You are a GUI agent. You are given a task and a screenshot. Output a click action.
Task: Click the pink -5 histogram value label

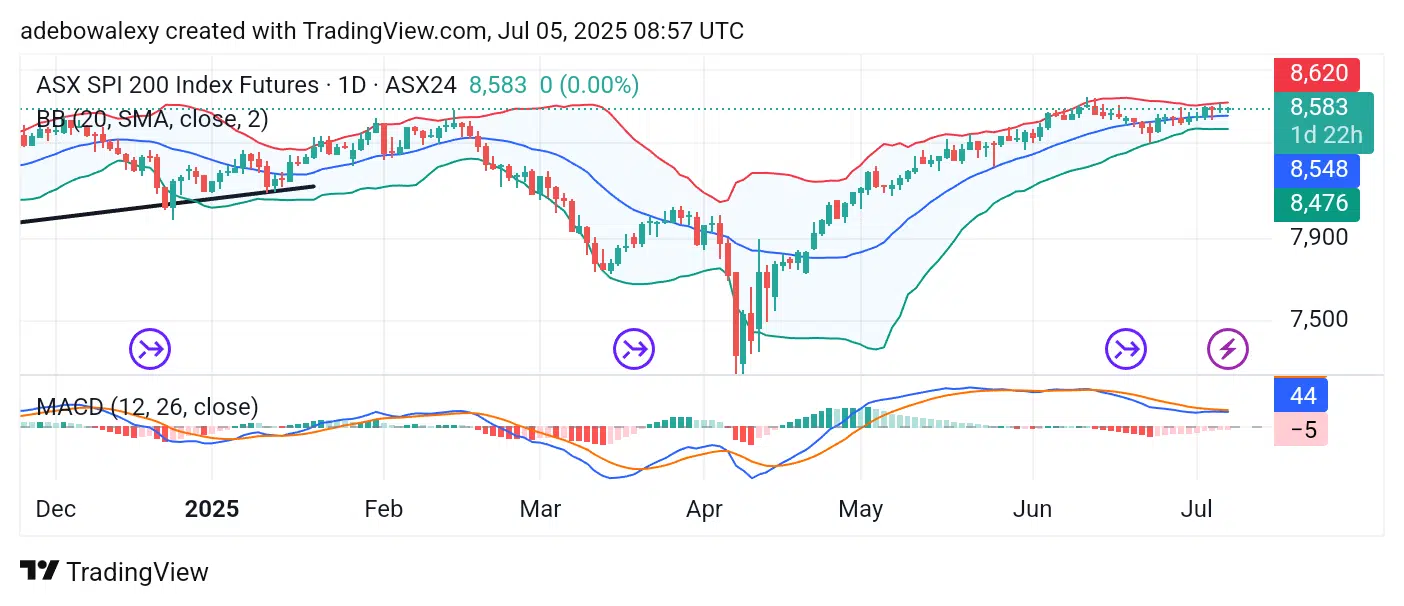click(1302, 431)
